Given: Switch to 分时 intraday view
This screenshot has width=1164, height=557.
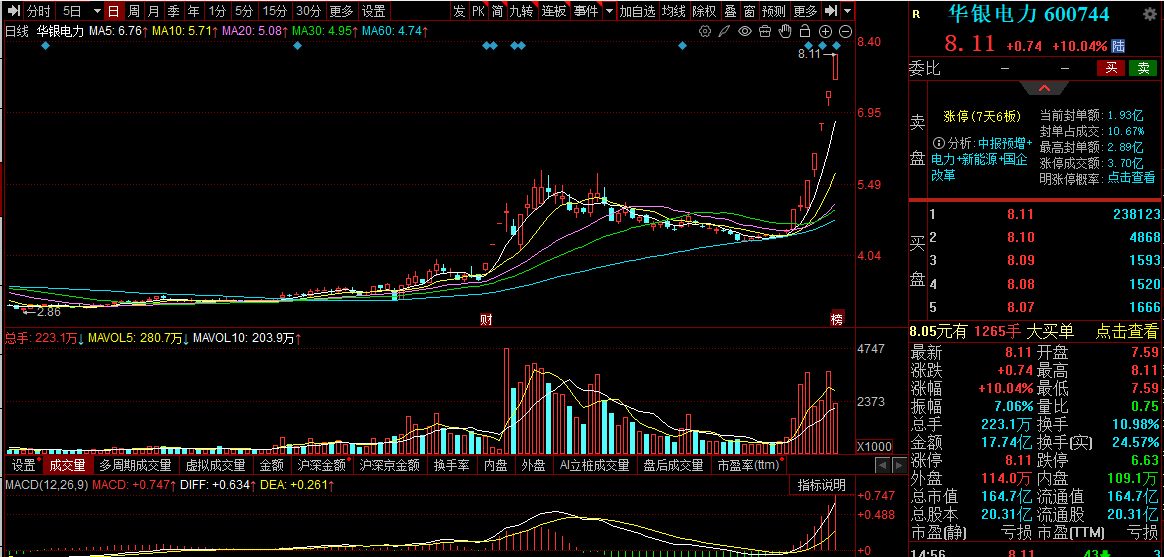Looking at the screenshot, I should 38,11.
